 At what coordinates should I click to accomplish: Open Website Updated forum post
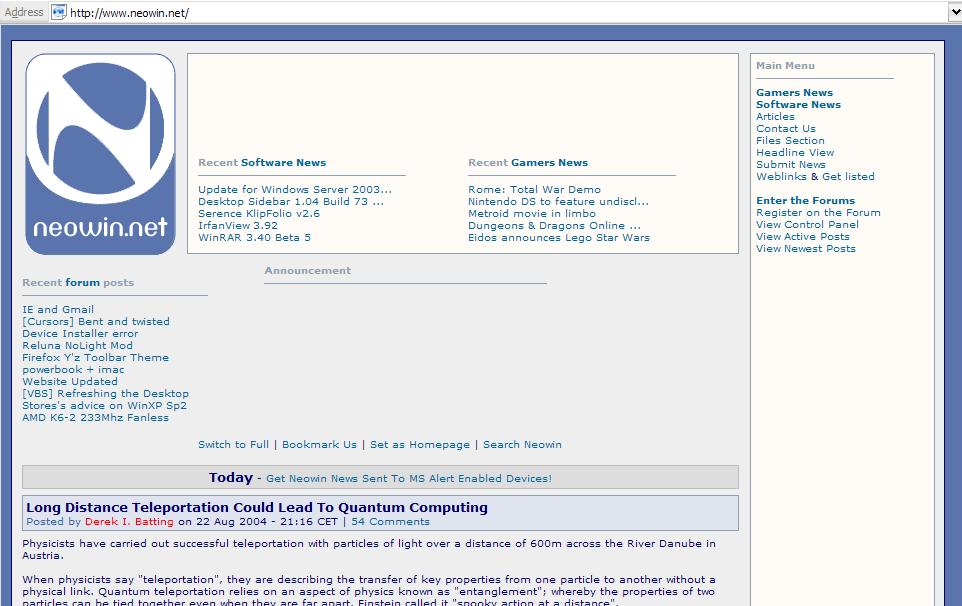pos(69,382)
